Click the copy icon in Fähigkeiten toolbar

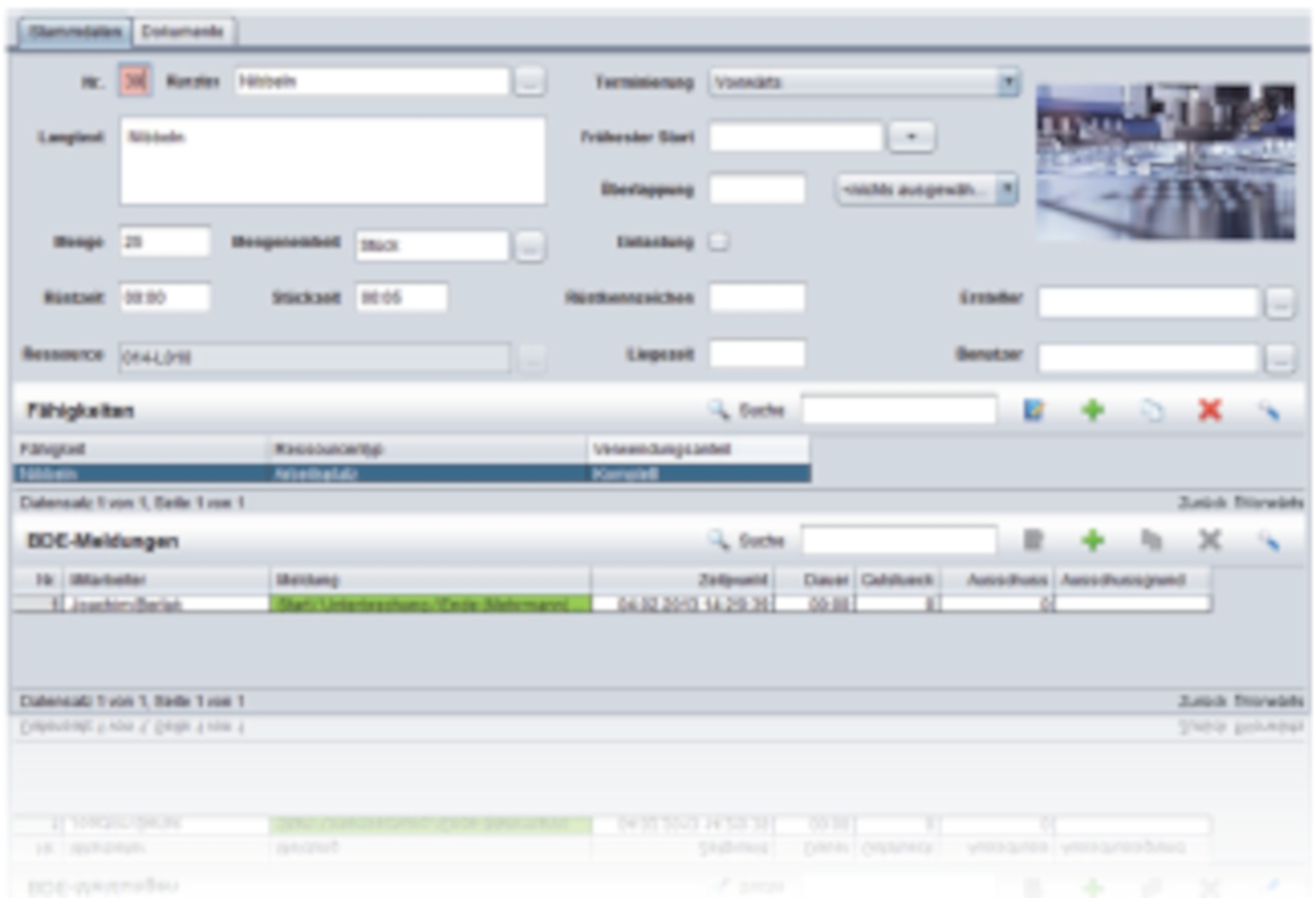(1152, 410)
